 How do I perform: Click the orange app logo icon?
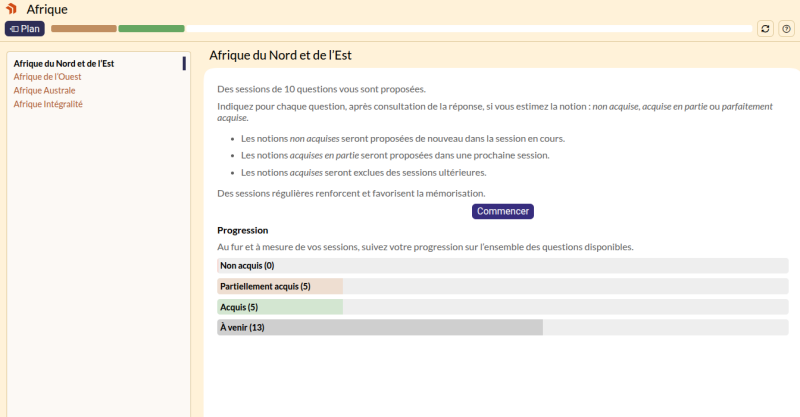point(11,9)
